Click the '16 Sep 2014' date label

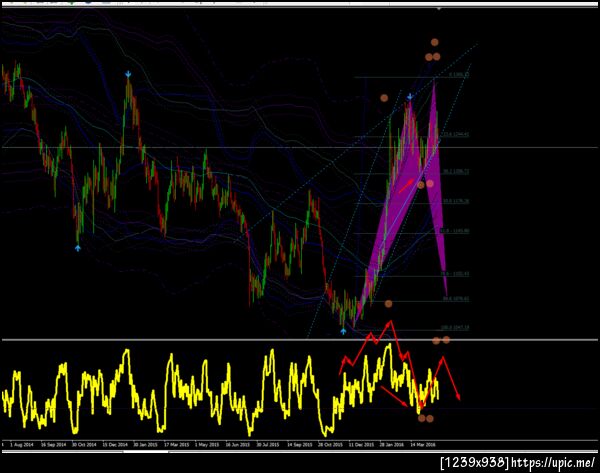tap(53, 445)
